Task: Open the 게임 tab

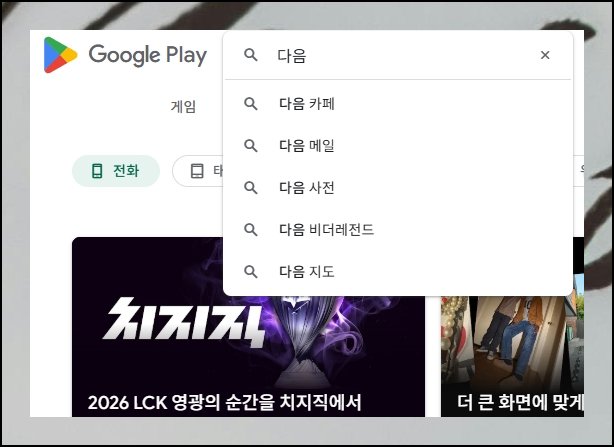Action: tap(183, 106)
